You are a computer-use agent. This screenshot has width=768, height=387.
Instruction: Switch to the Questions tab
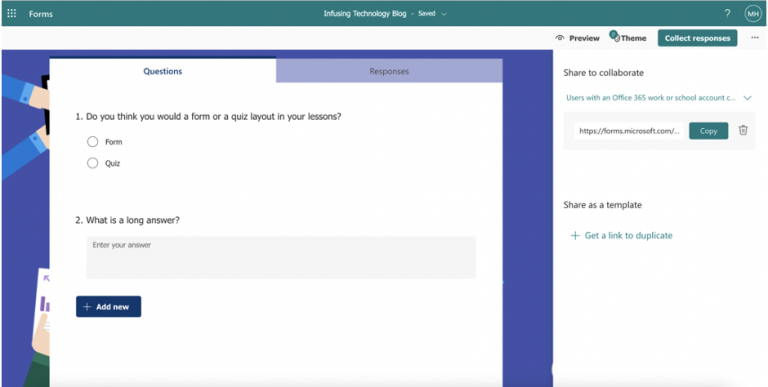point(163,71)
